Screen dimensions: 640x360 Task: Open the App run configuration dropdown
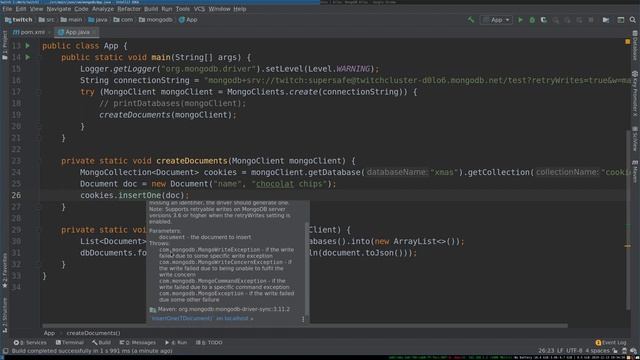(496, 20)
